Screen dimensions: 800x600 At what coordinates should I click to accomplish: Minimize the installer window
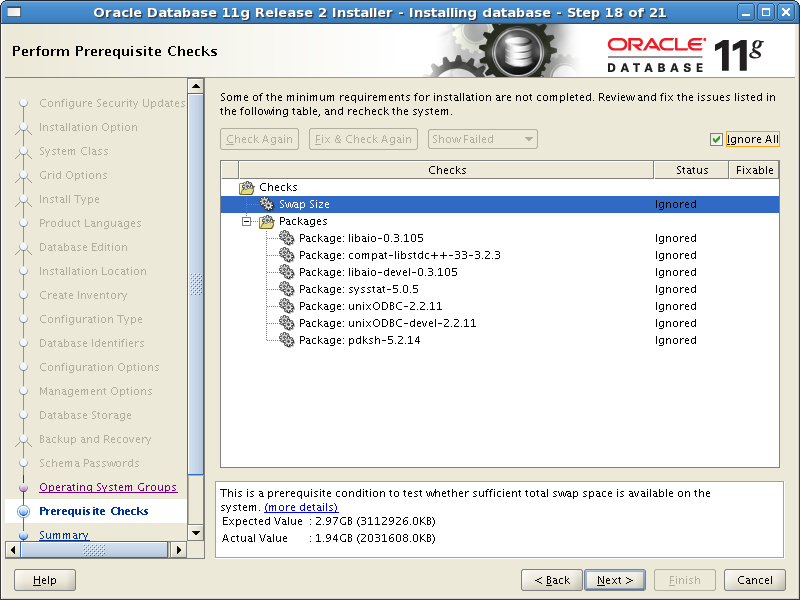click(x=746, y=12)
